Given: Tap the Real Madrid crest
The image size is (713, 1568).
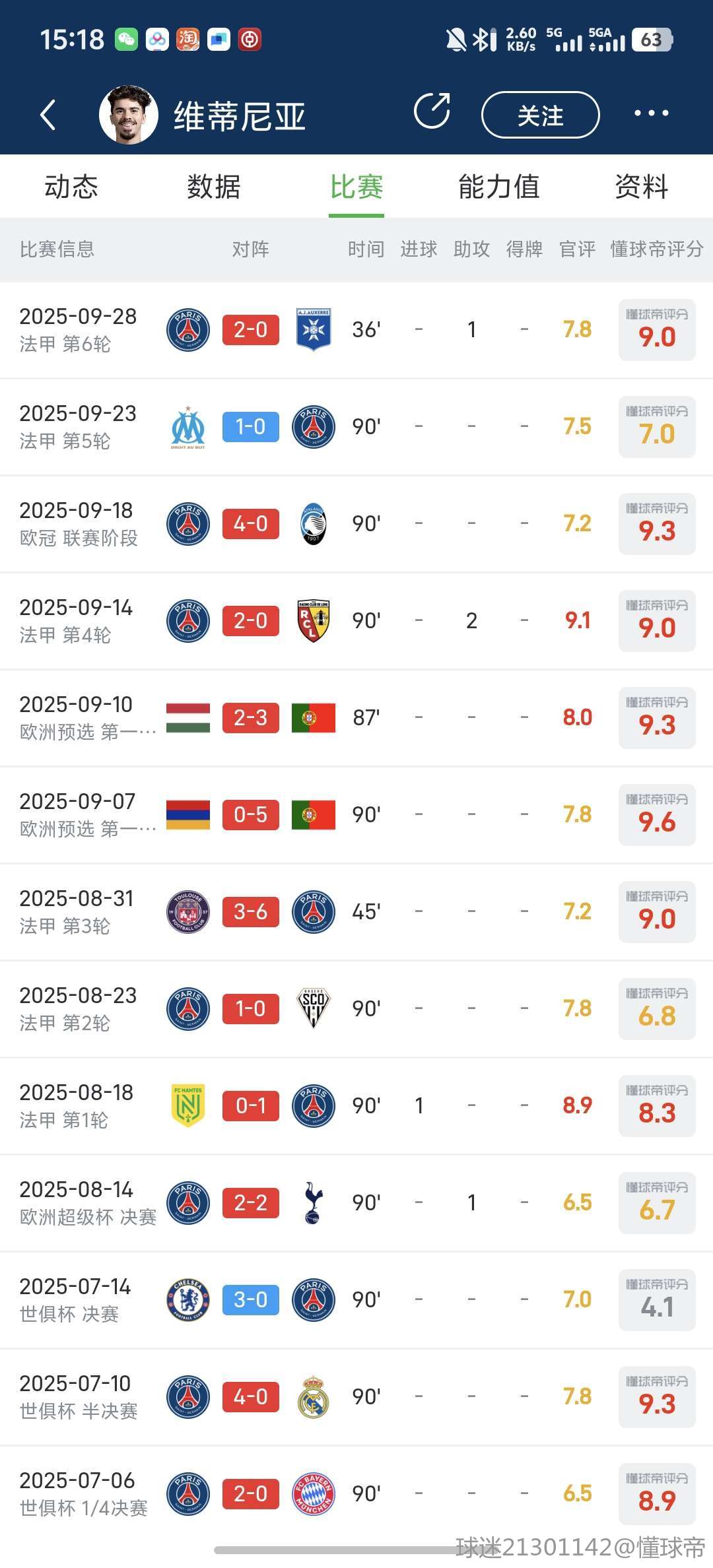Looking at the screenshot, I should click(x=314, y=1397).
